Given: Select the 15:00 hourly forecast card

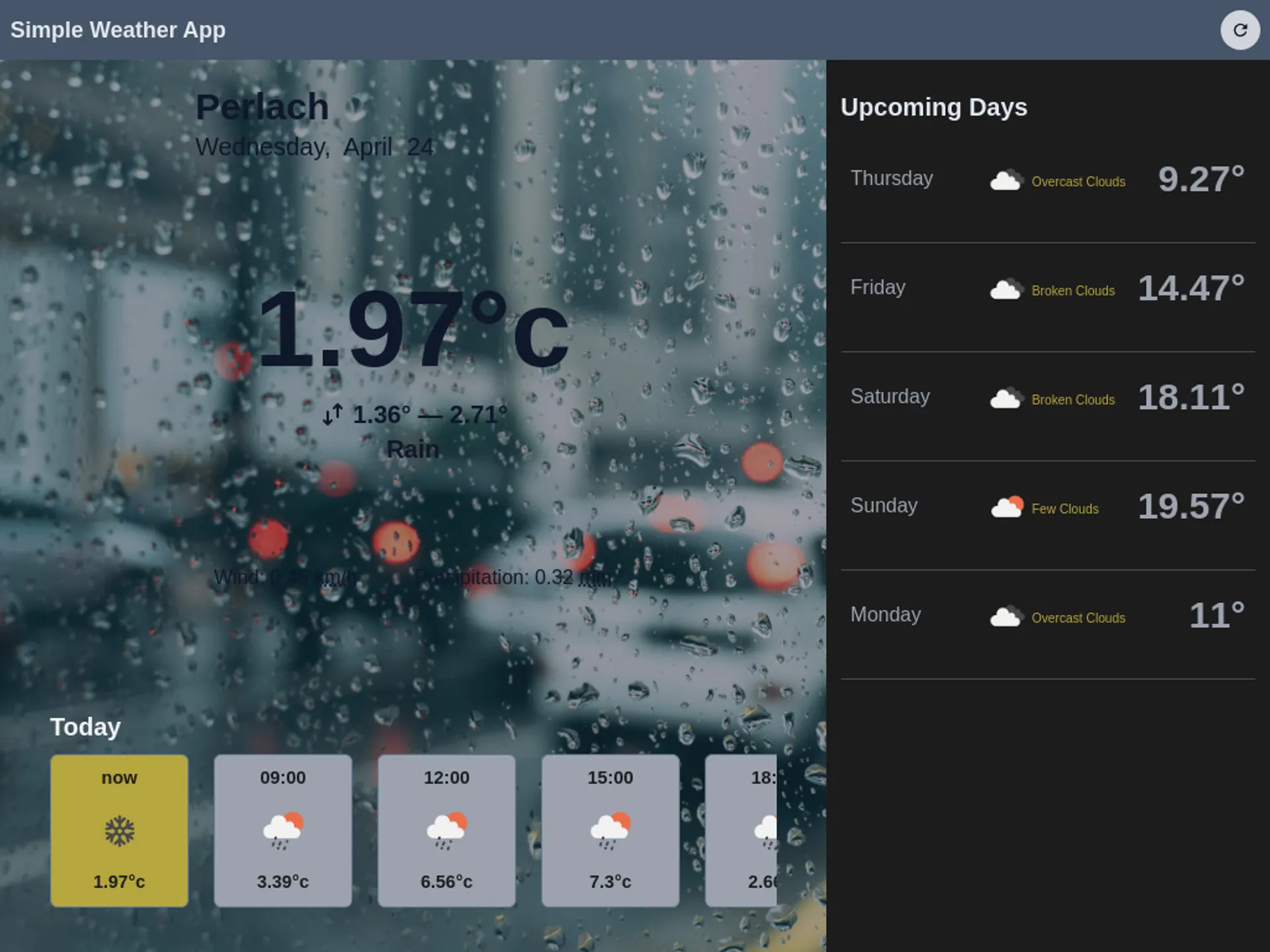Looking at the screenshot, I should pos(611,831).
